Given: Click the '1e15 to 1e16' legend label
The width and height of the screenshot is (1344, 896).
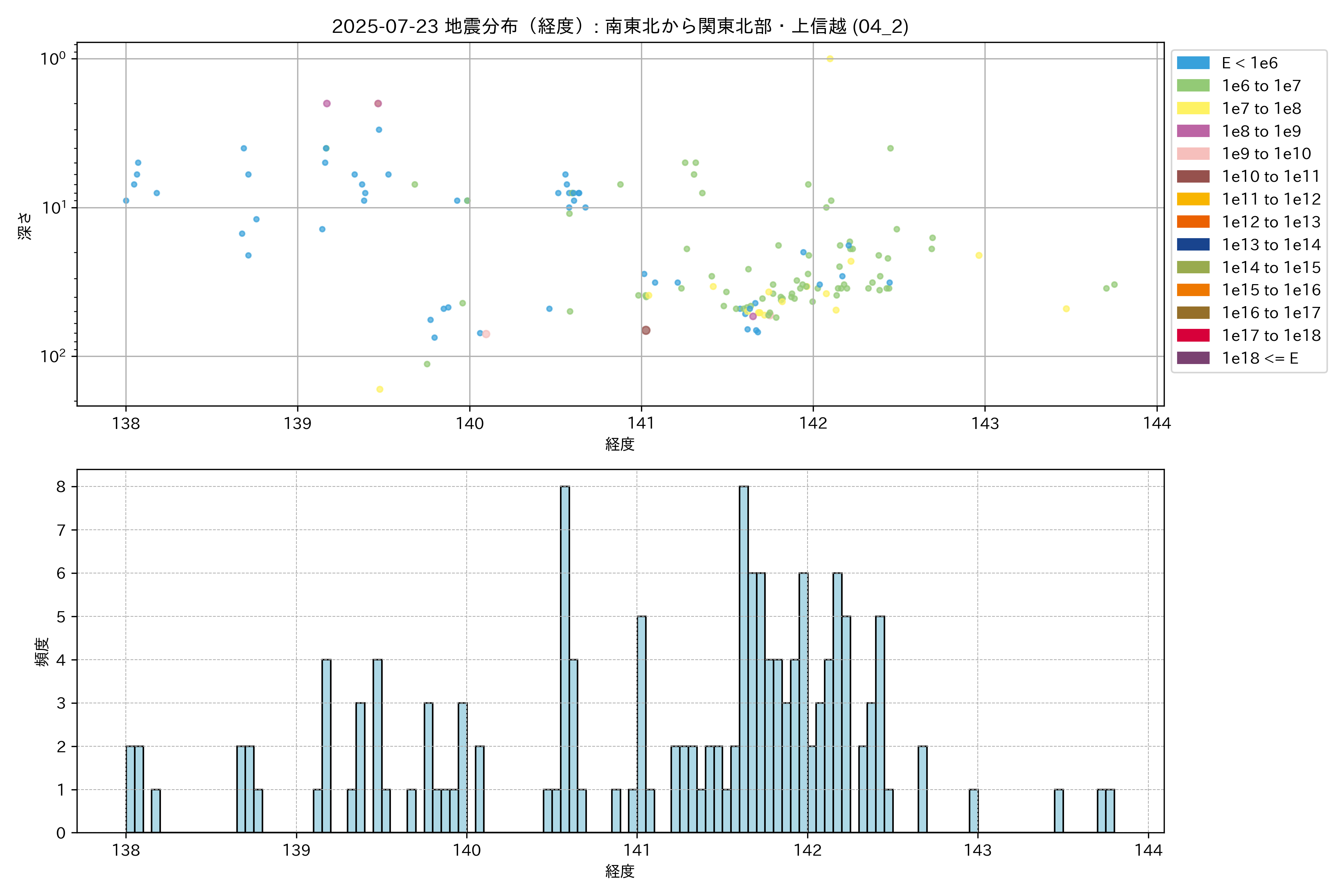Looking at the screenshot, I should pos(1271,290).
